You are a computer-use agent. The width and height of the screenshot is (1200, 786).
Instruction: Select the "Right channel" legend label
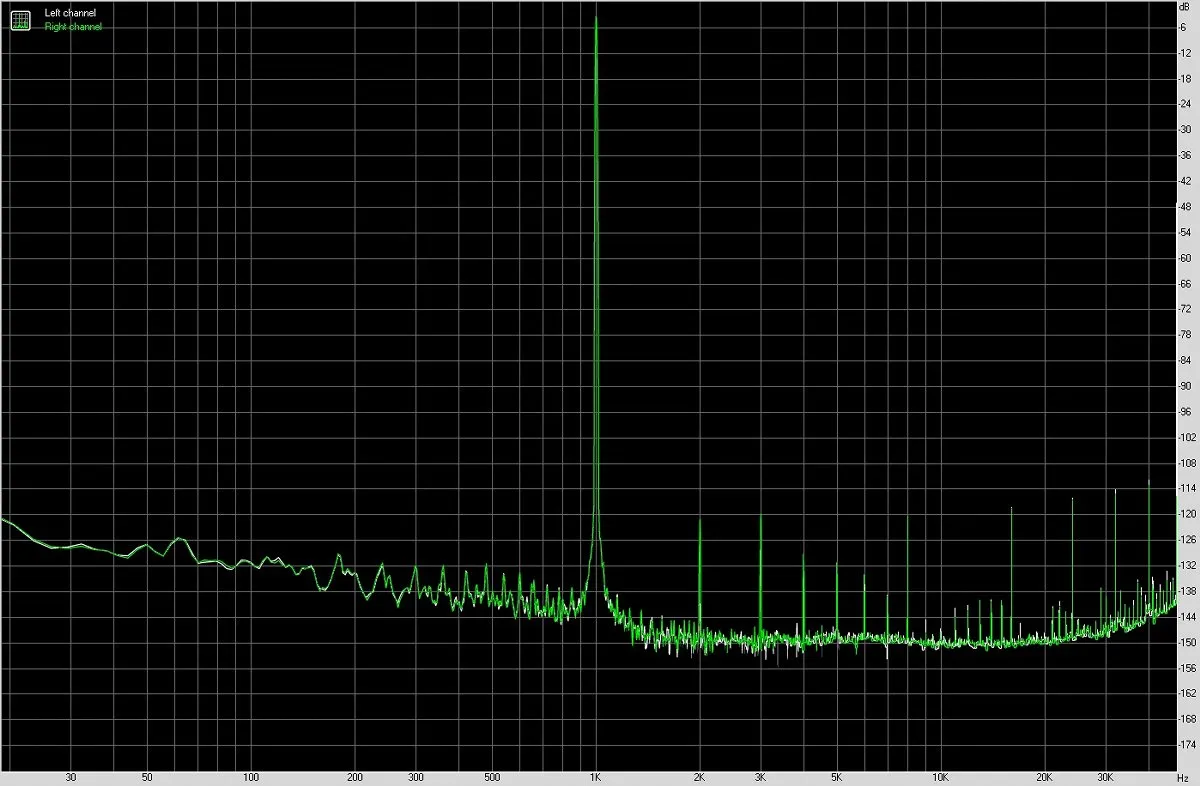tap(73, 27)
